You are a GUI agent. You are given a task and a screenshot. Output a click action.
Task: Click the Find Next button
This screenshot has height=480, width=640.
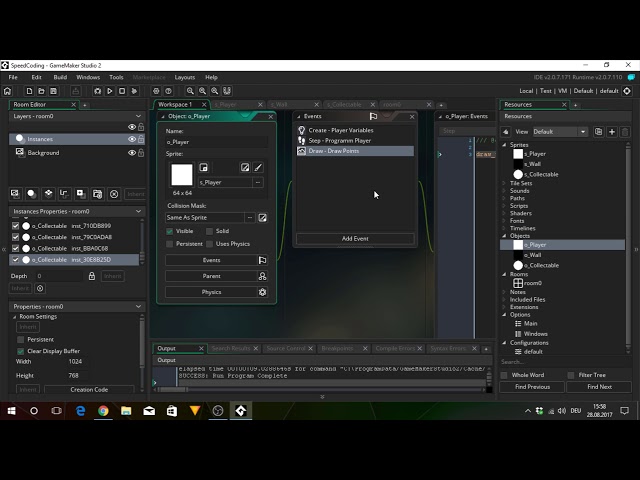599,387
